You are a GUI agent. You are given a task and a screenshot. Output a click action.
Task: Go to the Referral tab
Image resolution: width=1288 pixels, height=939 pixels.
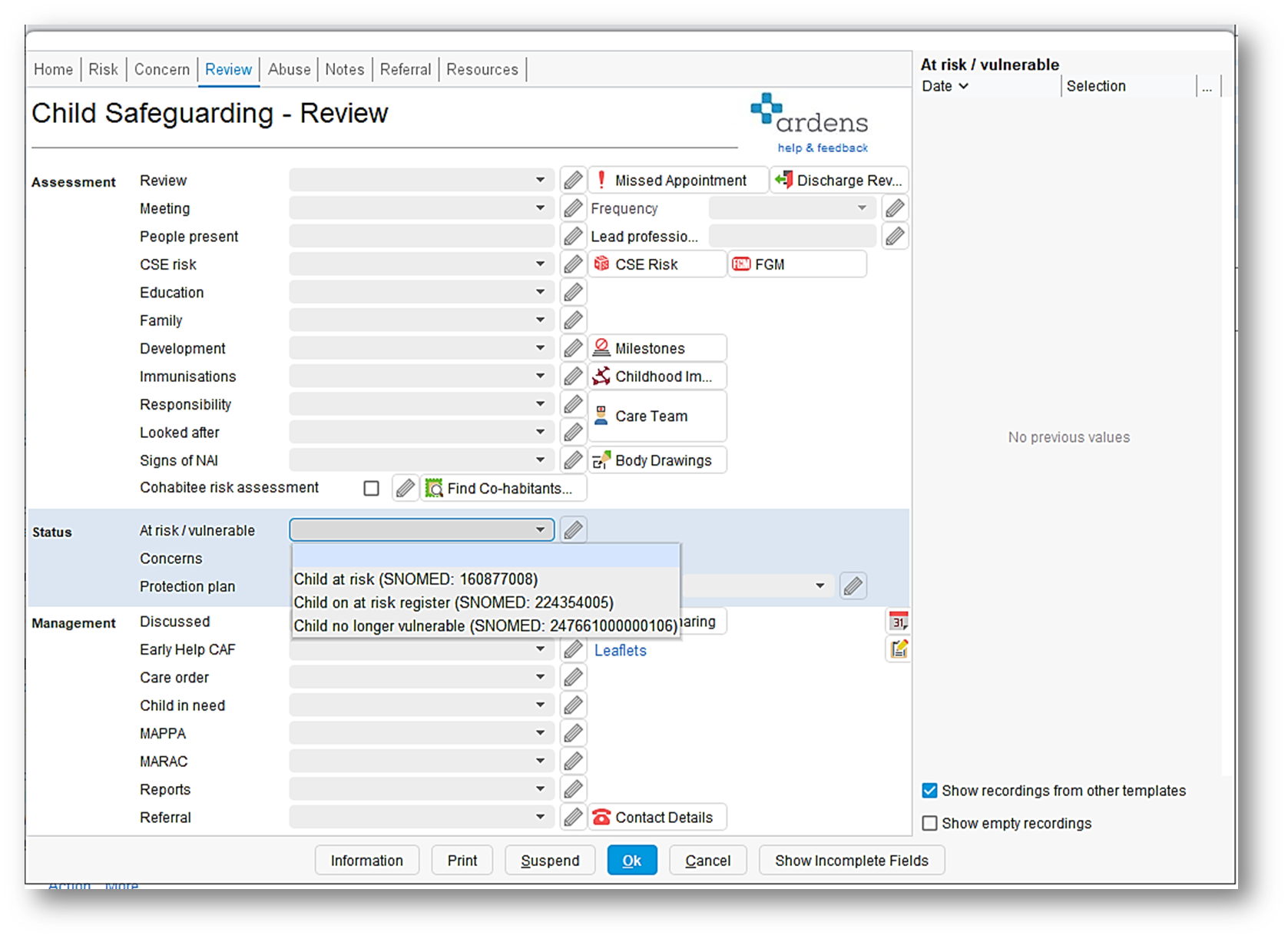point(406,69)
